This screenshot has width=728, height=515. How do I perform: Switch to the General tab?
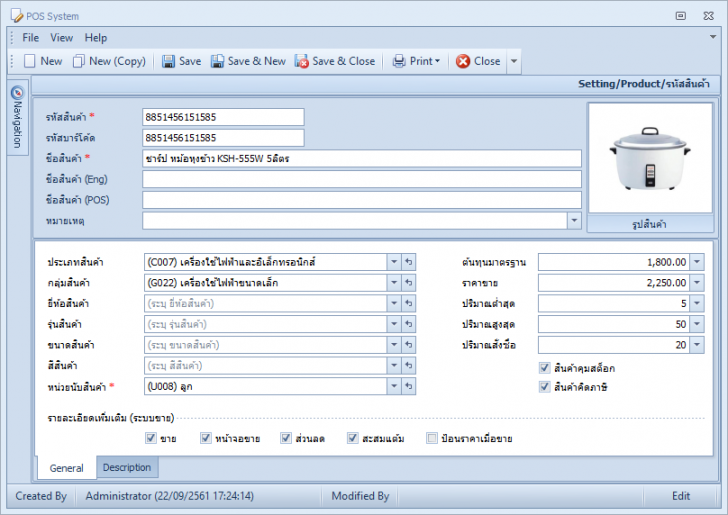point(66,468)
